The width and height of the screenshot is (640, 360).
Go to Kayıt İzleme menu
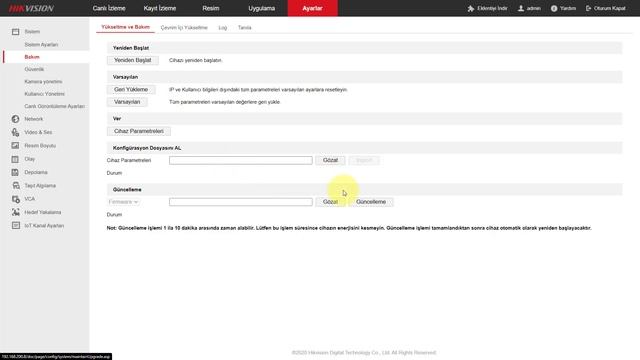pos(160,8)
